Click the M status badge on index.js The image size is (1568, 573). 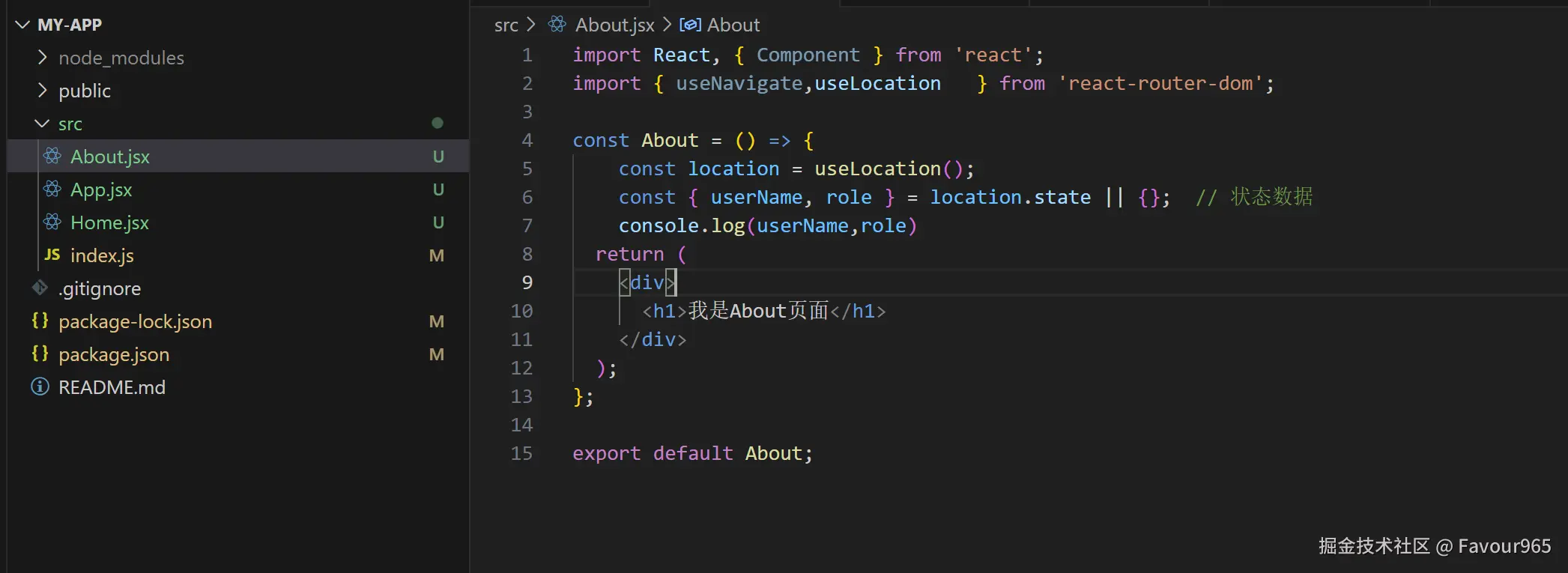(437, 255)
